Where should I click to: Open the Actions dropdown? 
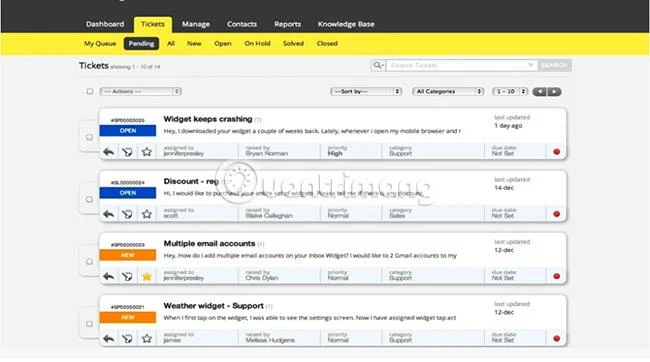141,91
